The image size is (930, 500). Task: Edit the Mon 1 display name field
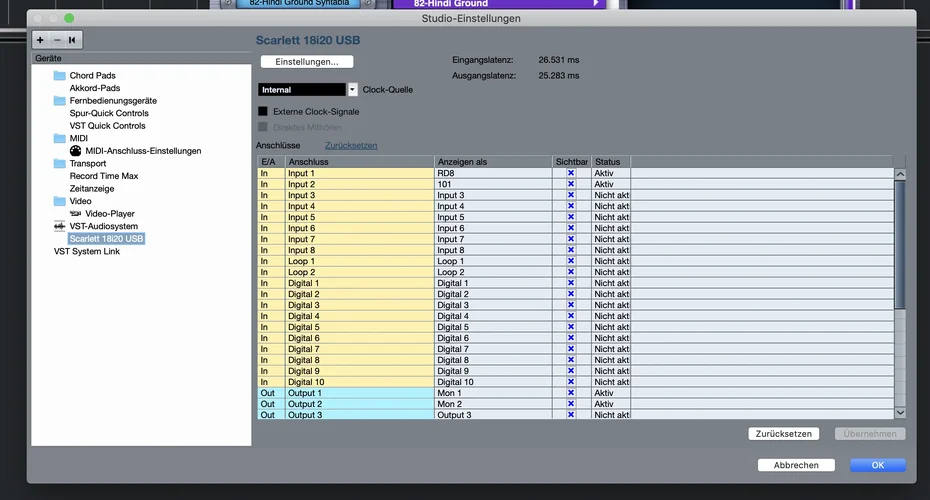point(493,393)
